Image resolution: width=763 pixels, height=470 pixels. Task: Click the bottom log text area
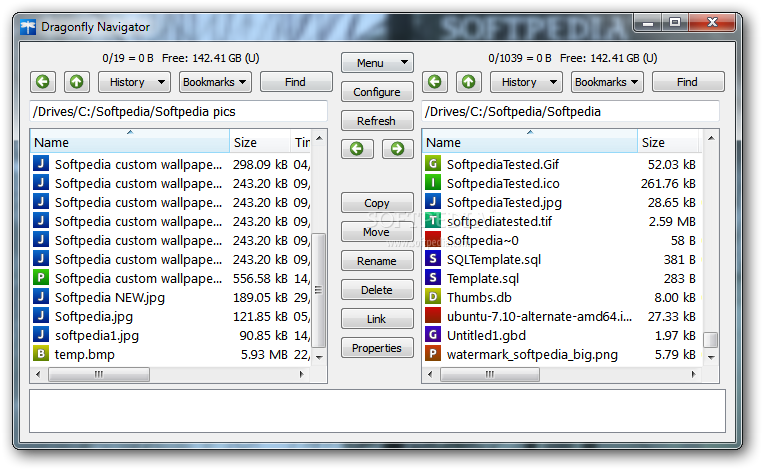click(x=377, y=411)
